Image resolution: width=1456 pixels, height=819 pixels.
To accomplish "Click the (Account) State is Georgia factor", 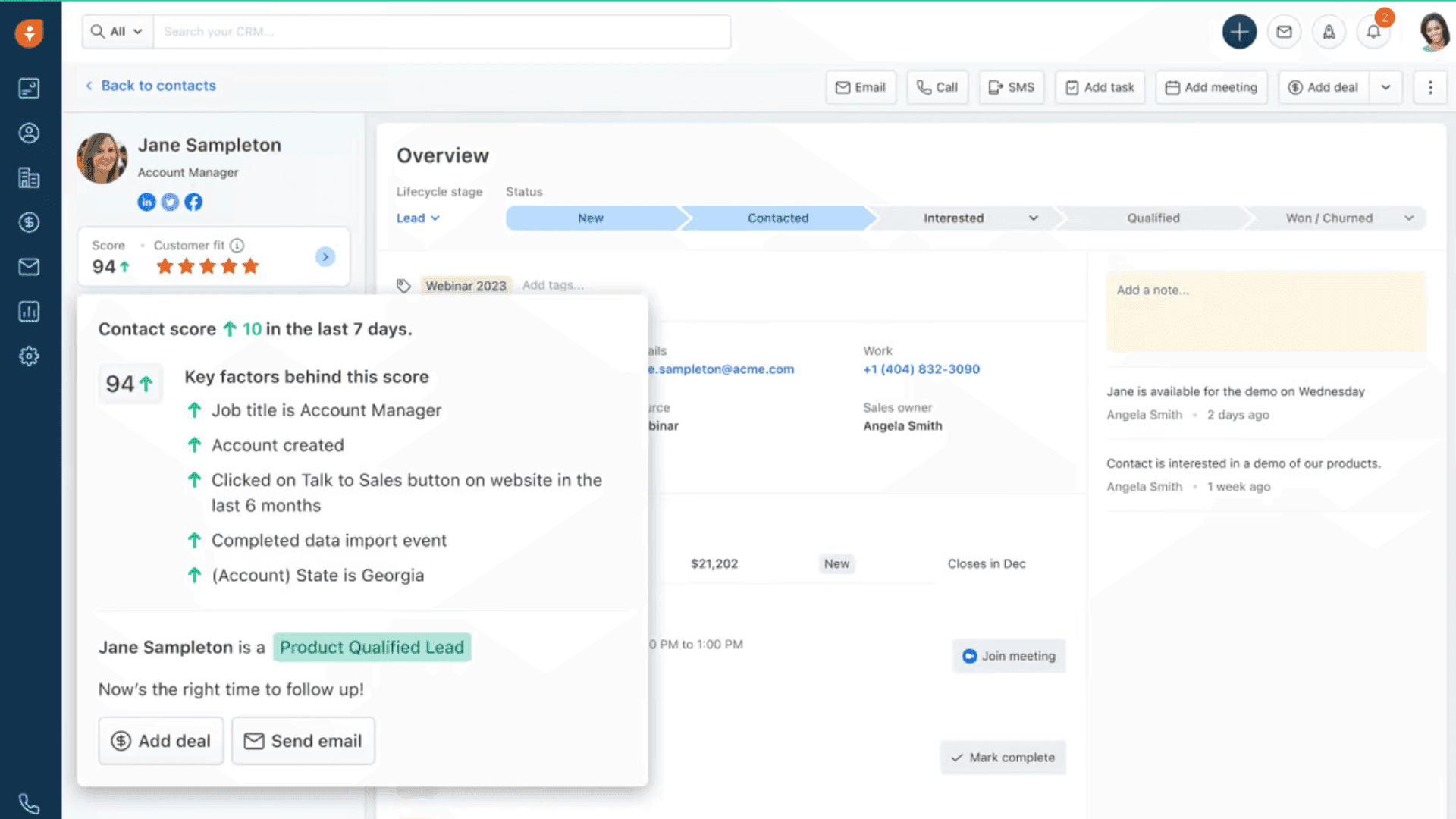I will tap(318, 576).
